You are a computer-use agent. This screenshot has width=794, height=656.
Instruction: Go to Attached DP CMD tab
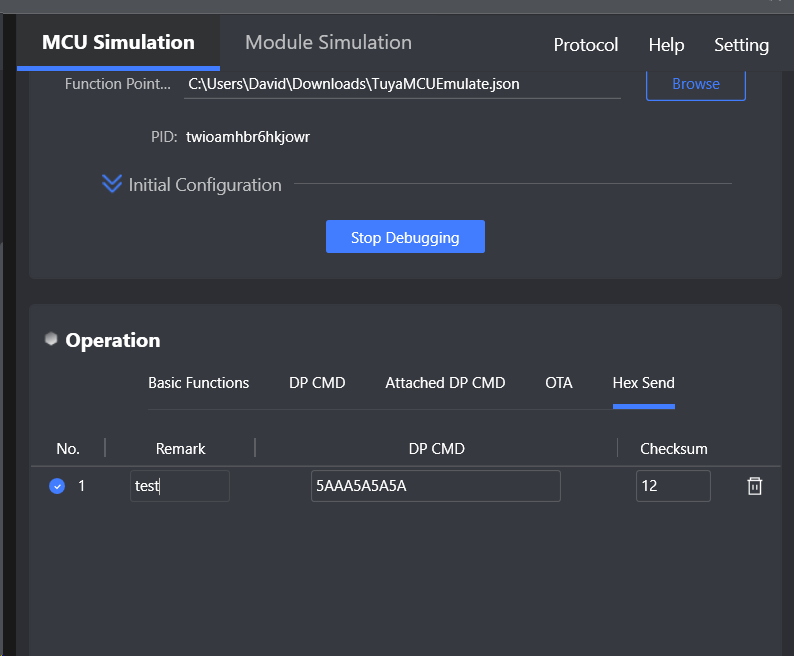pos(445,383)
